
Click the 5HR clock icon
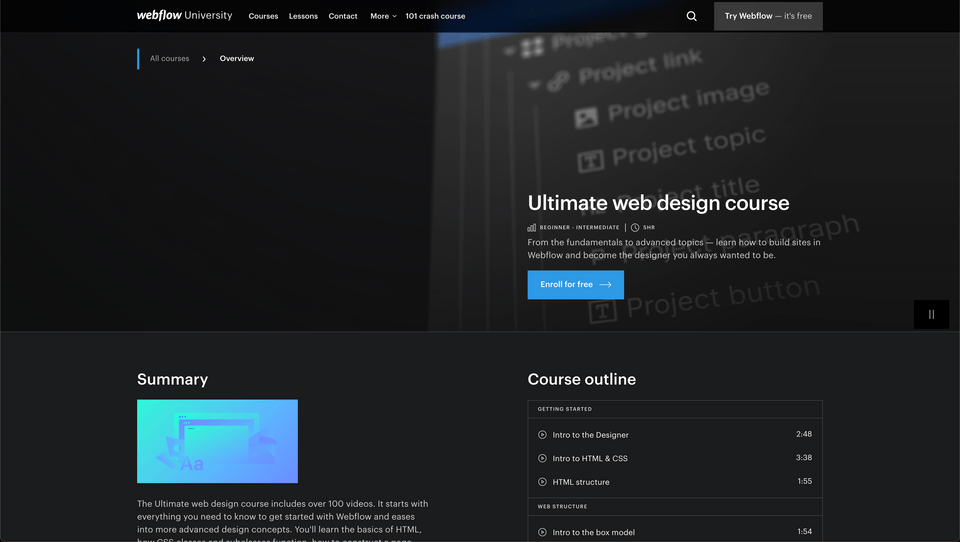pos(635,227)
